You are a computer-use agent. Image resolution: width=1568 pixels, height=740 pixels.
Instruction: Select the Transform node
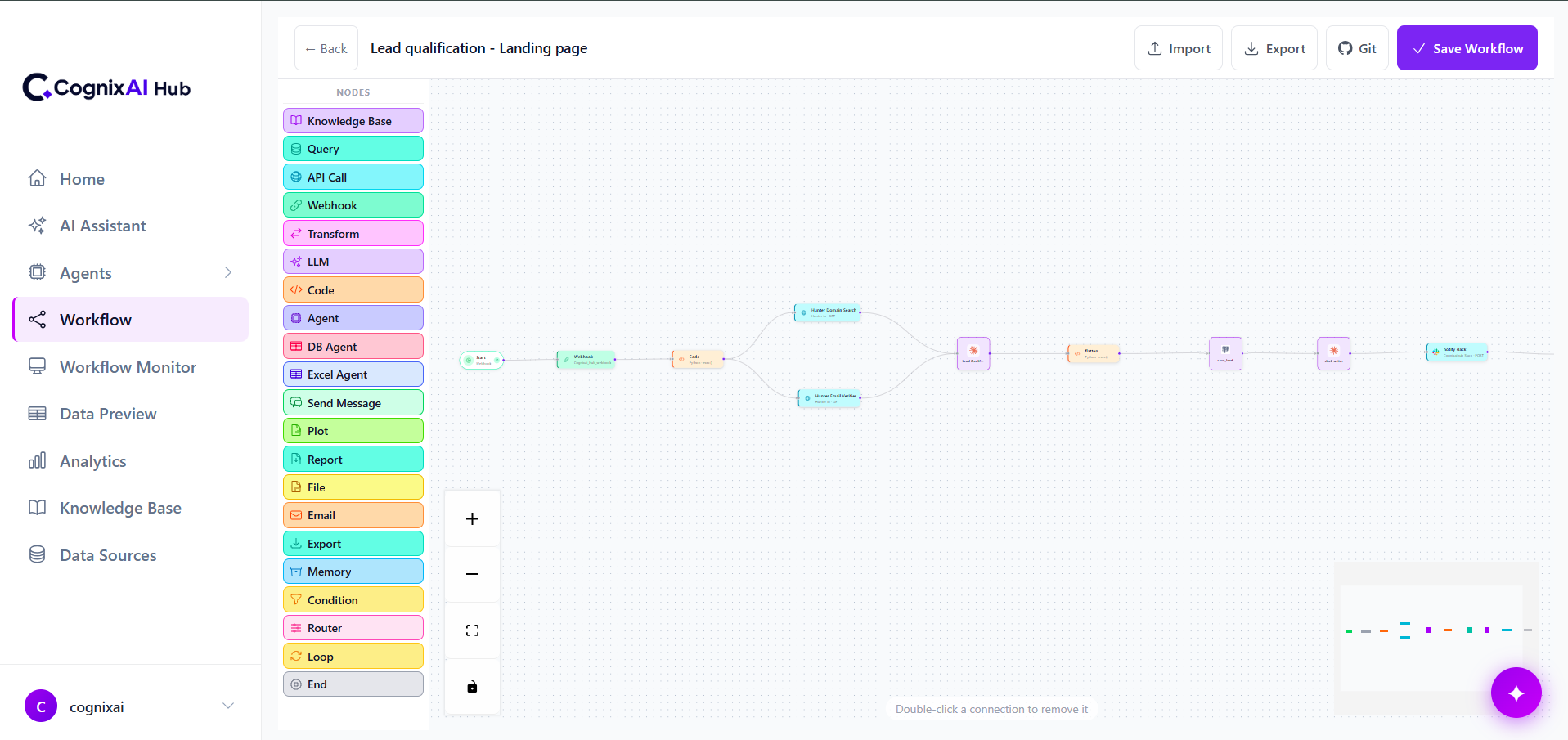[x=353, y=234]
